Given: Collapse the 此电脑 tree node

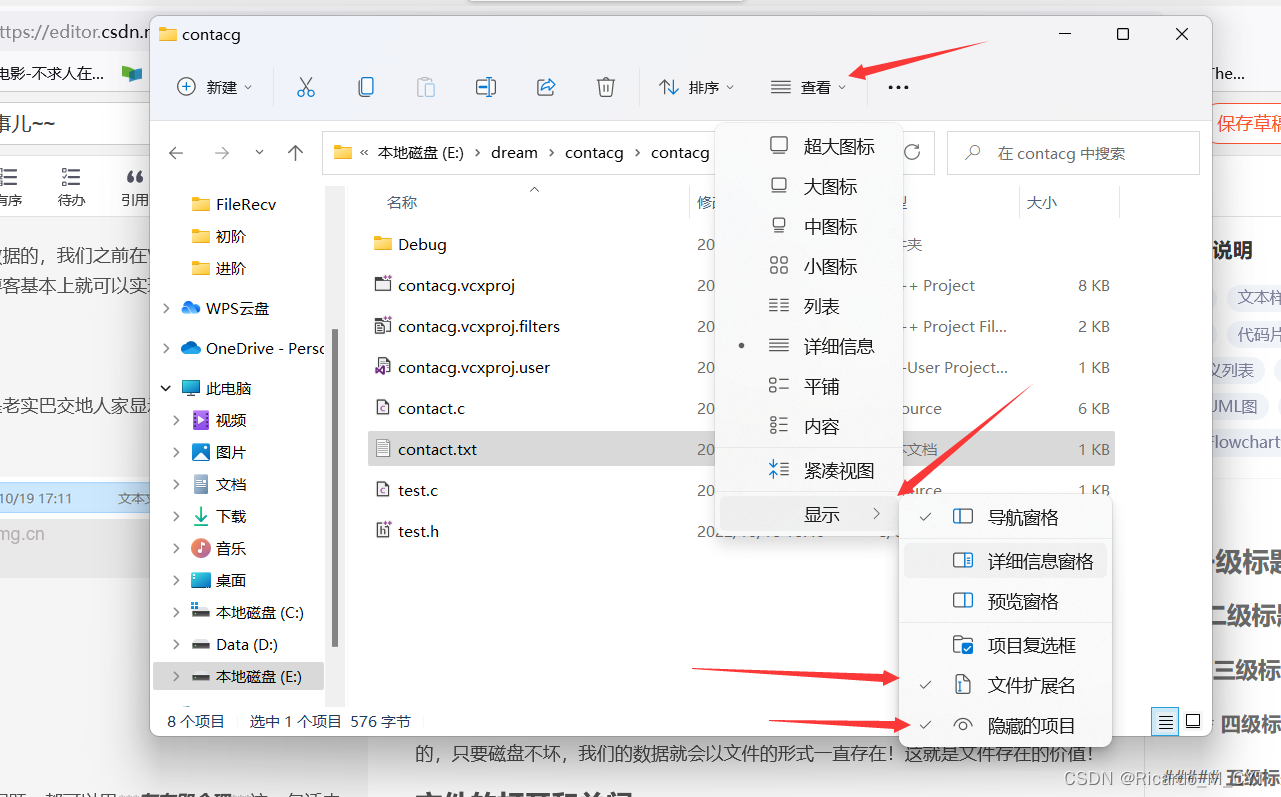Looking at the screenshot, I should (x=165, y=385).
